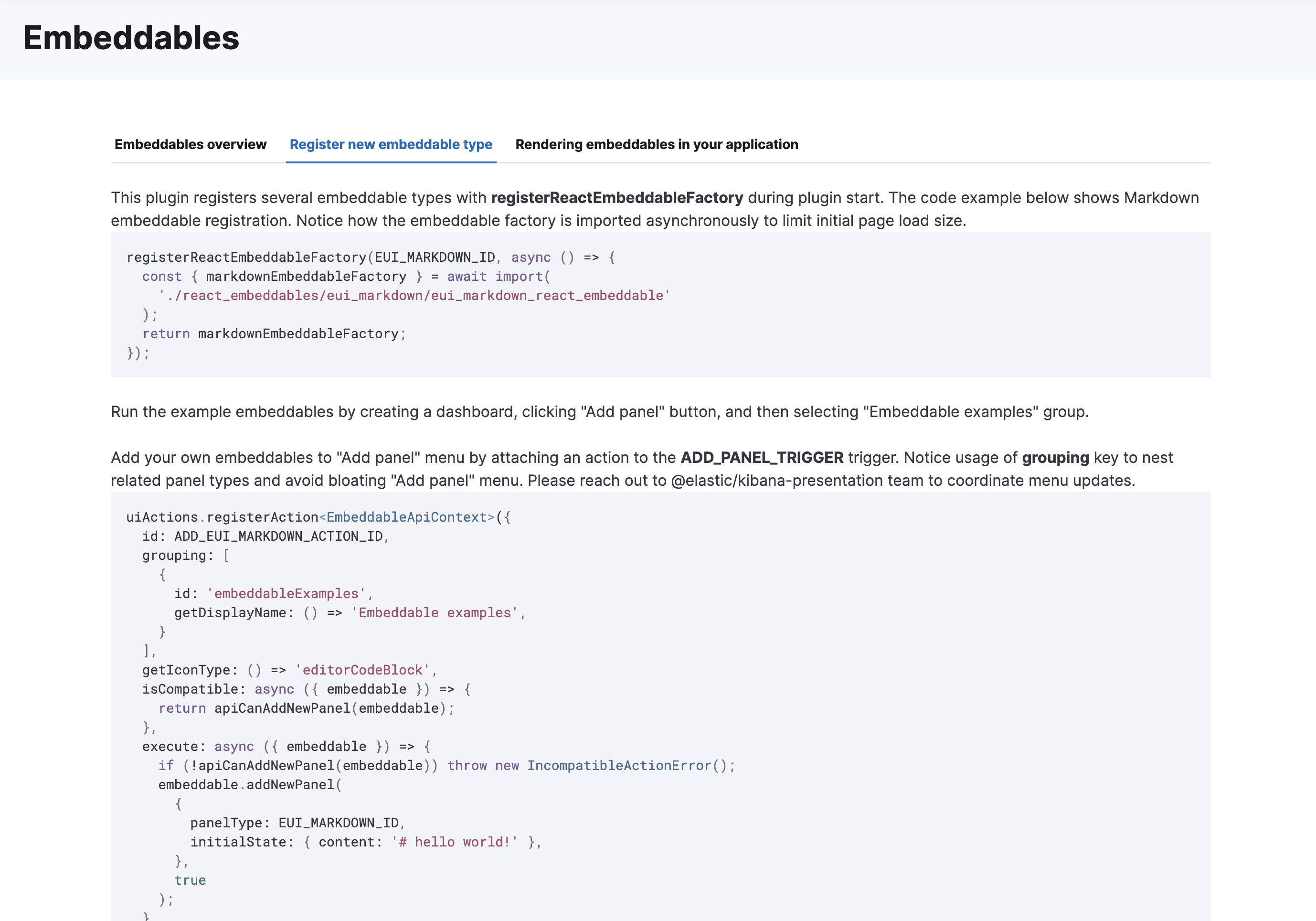This screenshot has height=921, width=1316.
Task: Click 'return apiCanAddNewPanel(embeddable);' code line
Action: (307, 708)
